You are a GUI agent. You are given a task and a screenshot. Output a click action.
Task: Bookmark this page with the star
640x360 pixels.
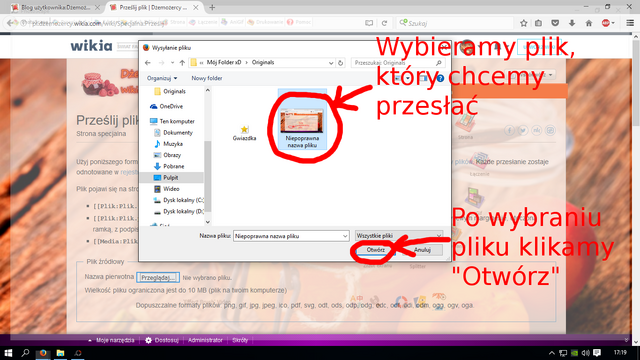[524, 23]
